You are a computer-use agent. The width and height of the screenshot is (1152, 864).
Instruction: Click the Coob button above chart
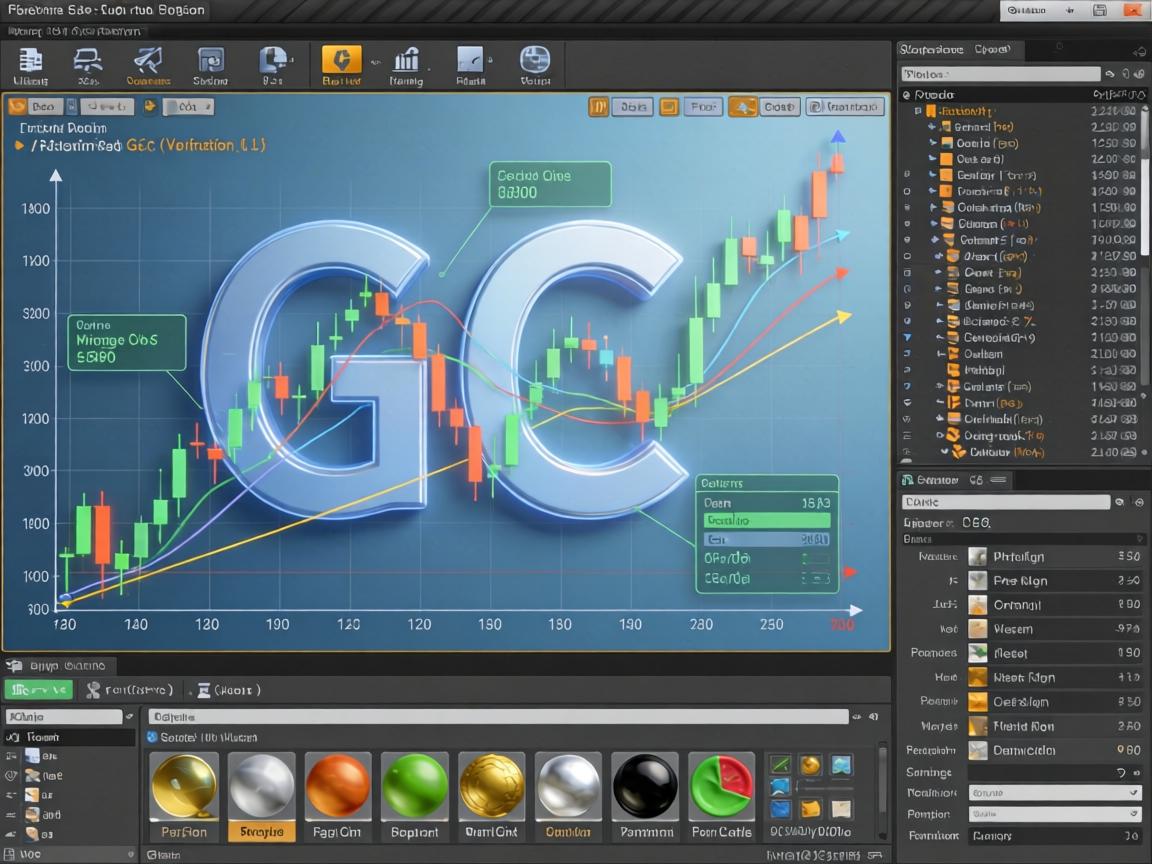[x=777, y=106]
